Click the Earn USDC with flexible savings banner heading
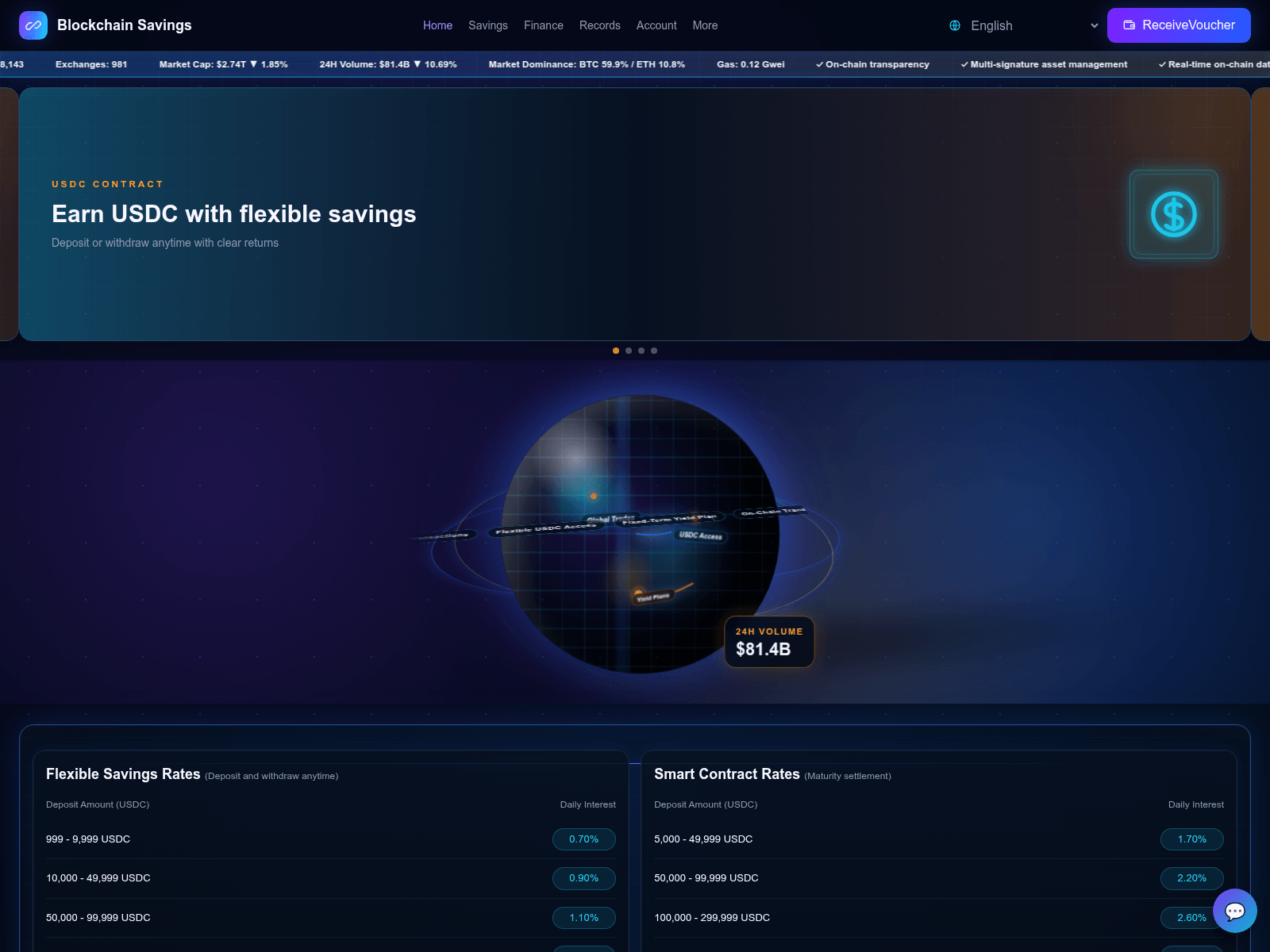The width and height of the screenshot is (1270, 952). (x=234, y=214)
